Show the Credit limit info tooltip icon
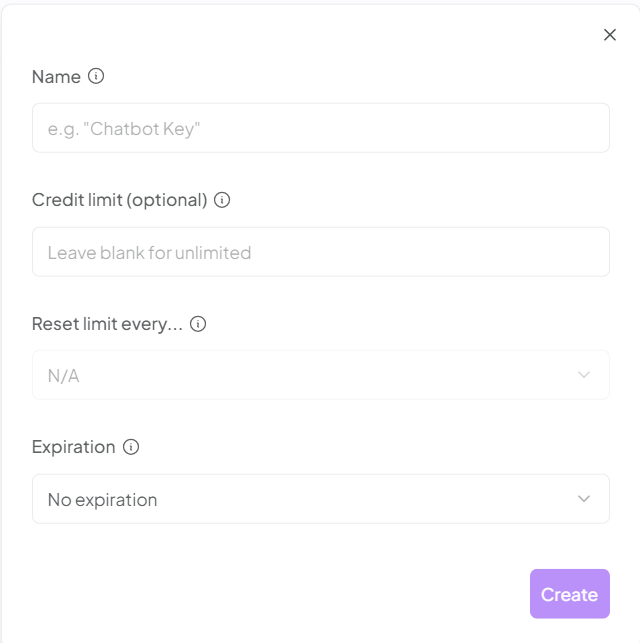Screen dimensions: 640x643 coord(222,200)
